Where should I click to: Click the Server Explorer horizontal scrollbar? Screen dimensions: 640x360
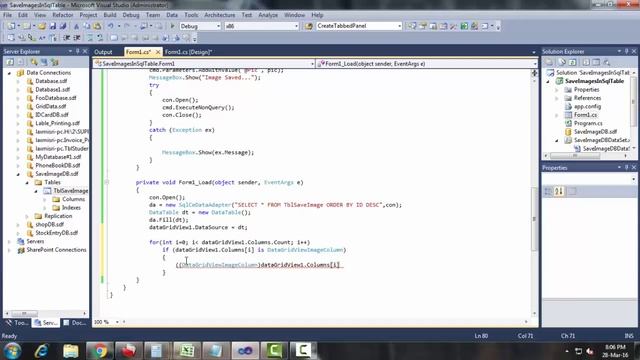click(x=24, y=313)
